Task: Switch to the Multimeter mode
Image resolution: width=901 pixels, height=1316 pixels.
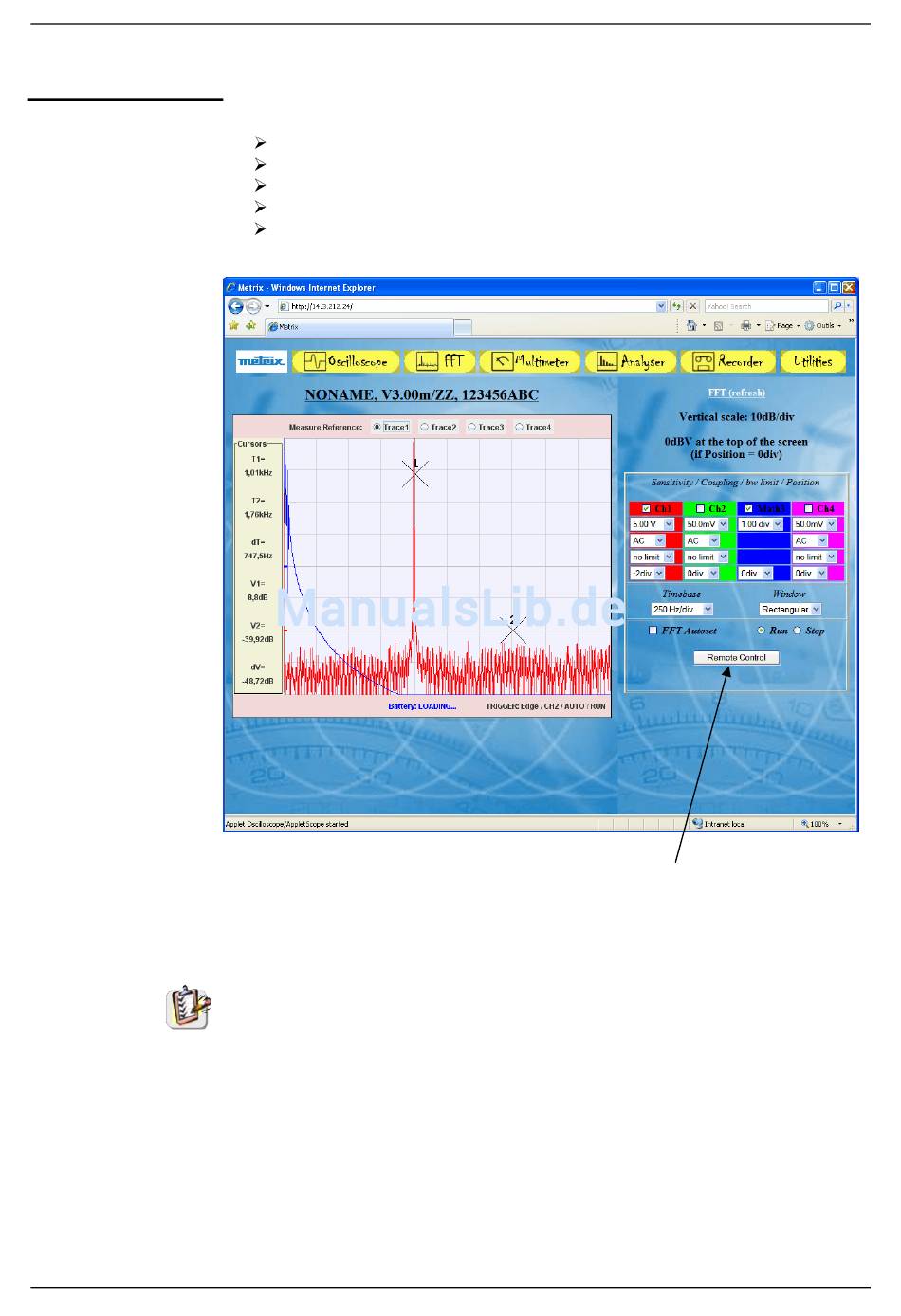Action: click(x=530, y=361)
